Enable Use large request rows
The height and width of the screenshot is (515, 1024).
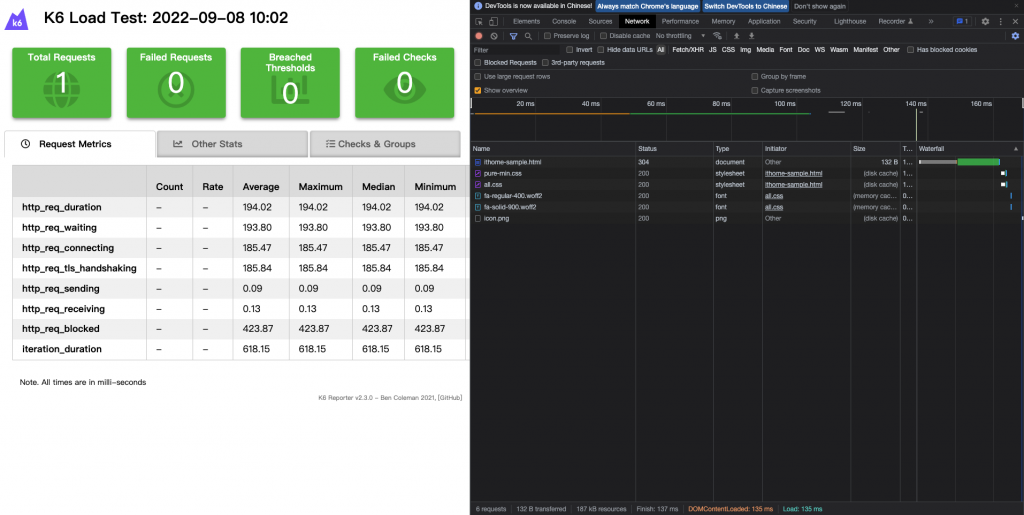[477, 76]
